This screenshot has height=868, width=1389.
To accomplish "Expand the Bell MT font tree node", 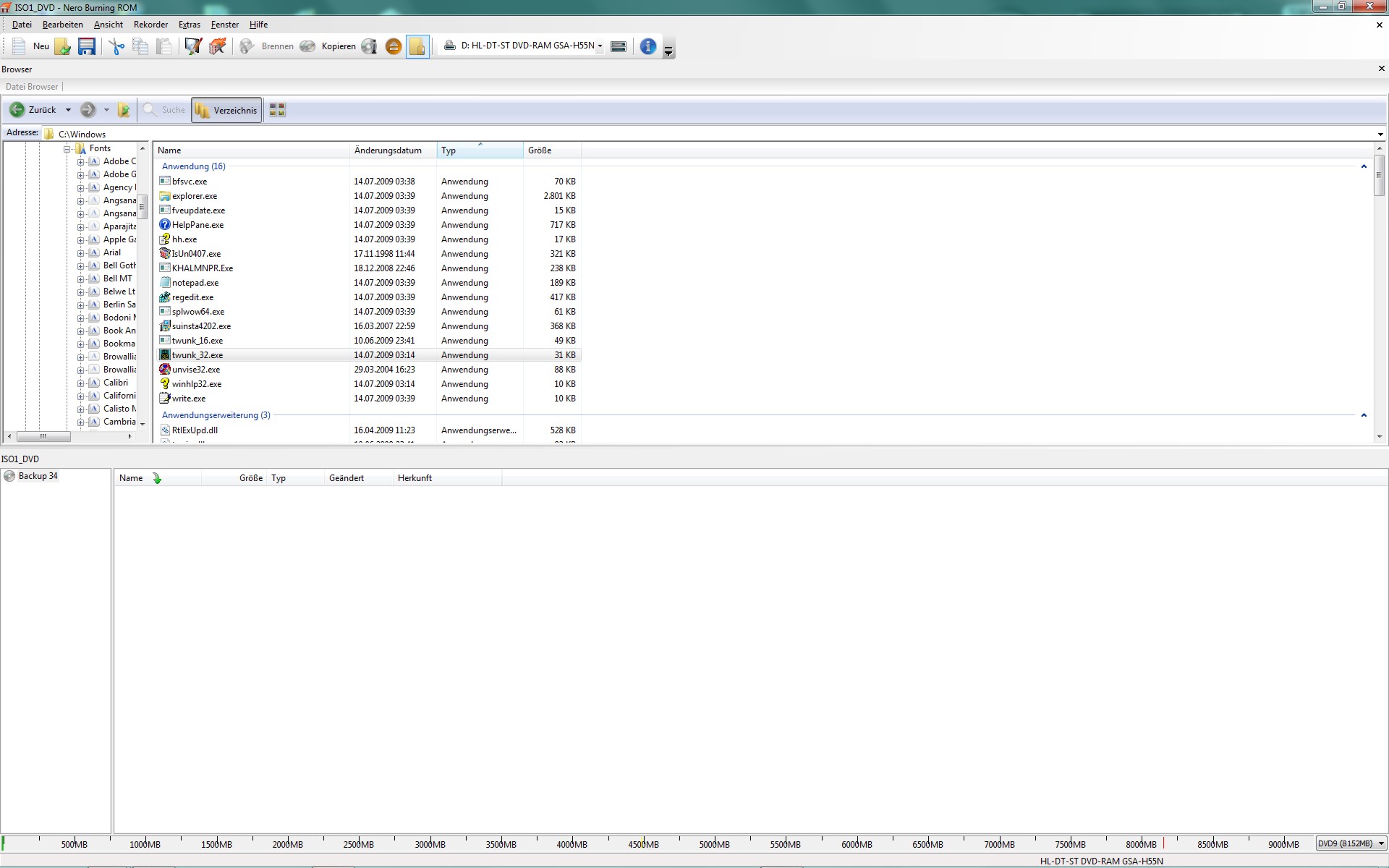I will [81, 279].
